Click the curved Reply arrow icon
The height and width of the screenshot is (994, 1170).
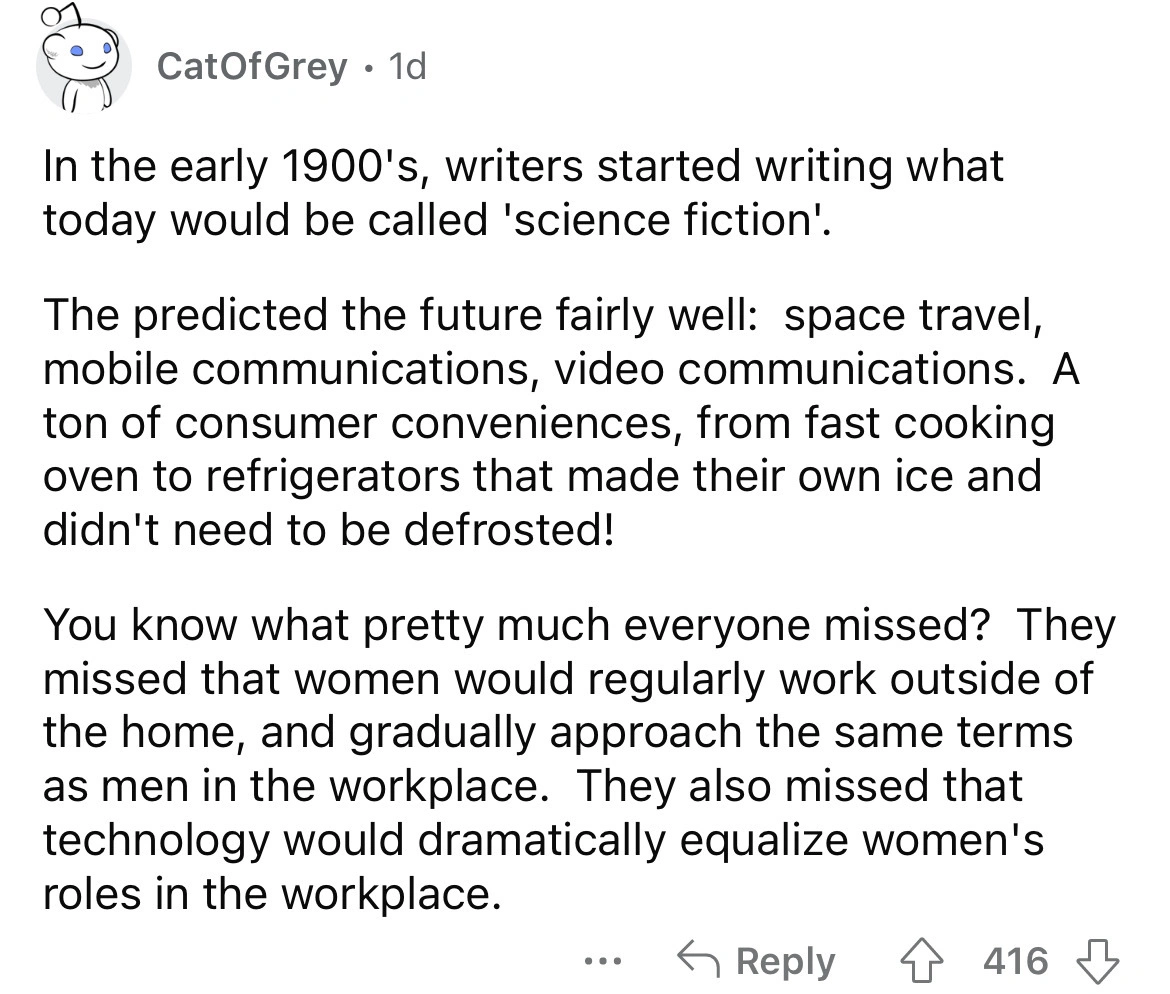click(700, 961)
